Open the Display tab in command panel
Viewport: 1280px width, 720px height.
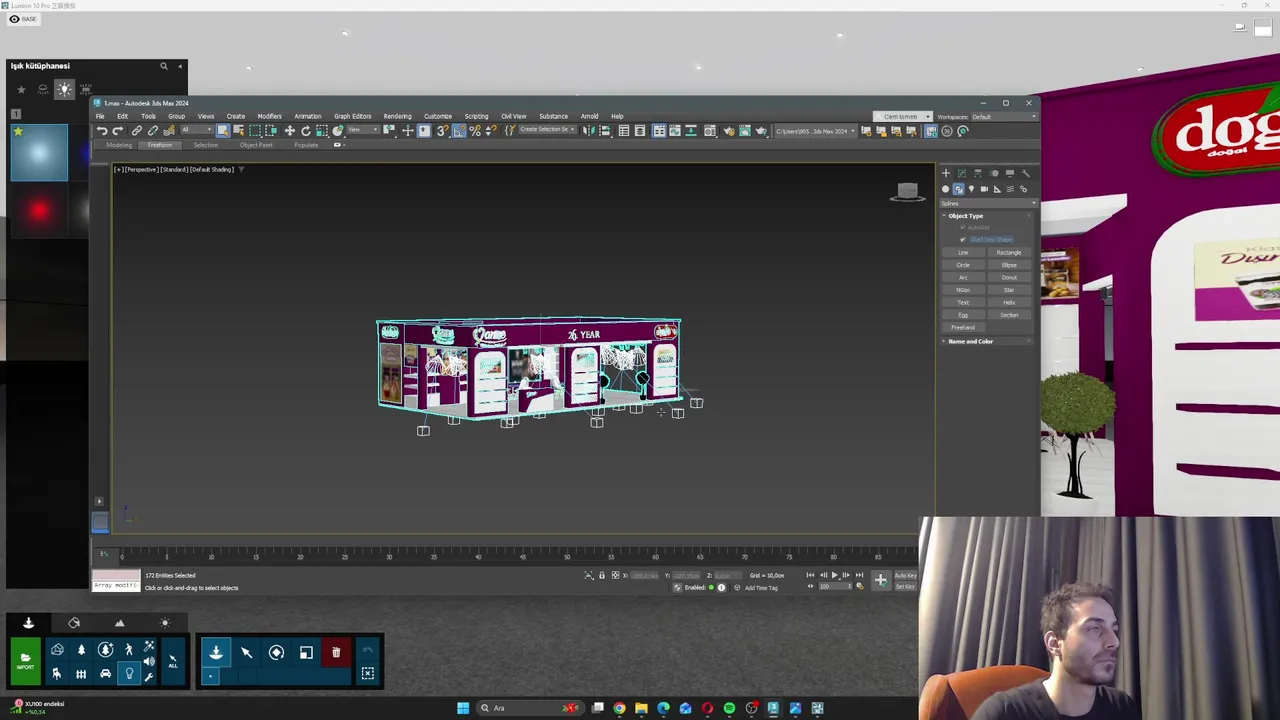point(1010,174)
